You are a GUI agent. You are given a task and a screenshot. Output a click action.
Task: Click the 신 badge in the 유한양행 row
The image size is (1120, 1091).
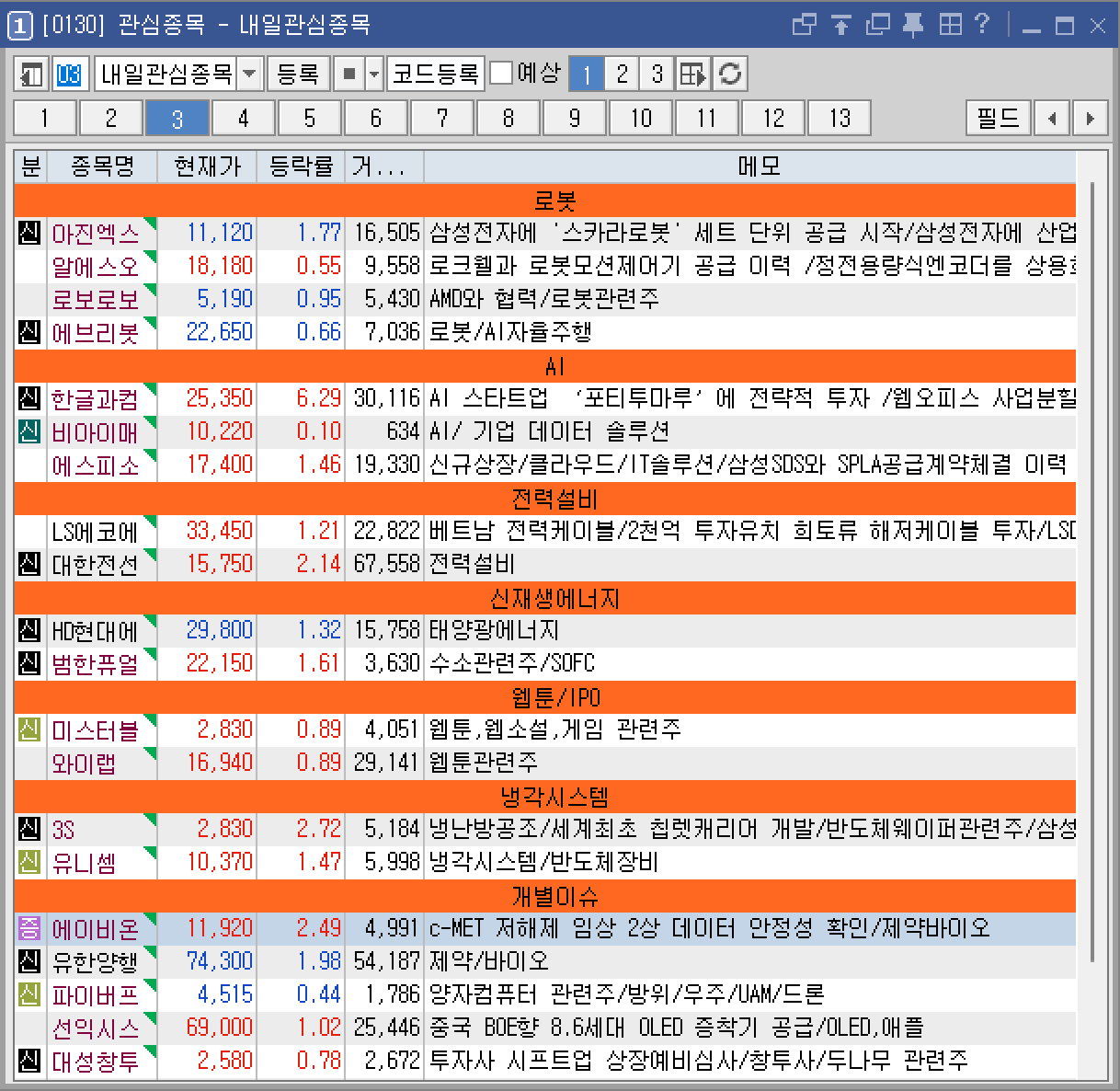click(x=30, y=961)
